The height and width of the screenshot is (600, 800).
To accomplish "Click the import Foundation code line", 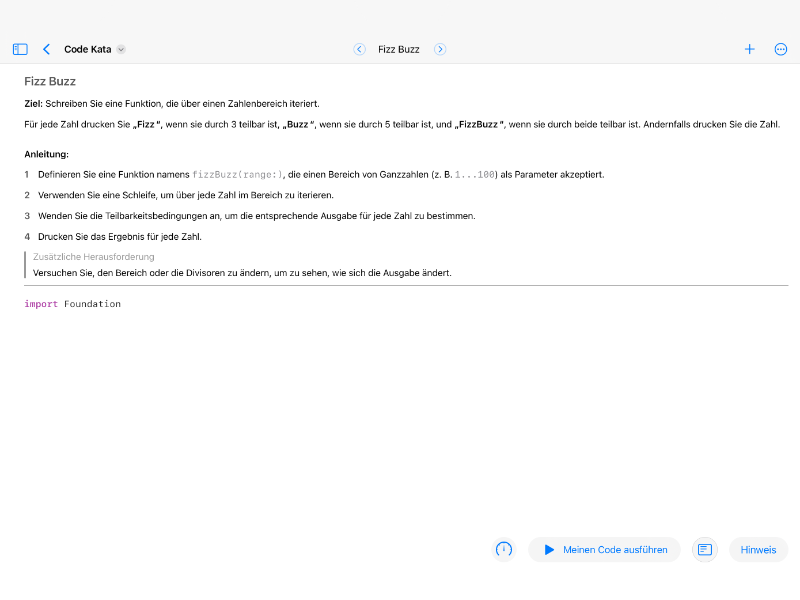I will pyautogui.click(x=72, y=303).
